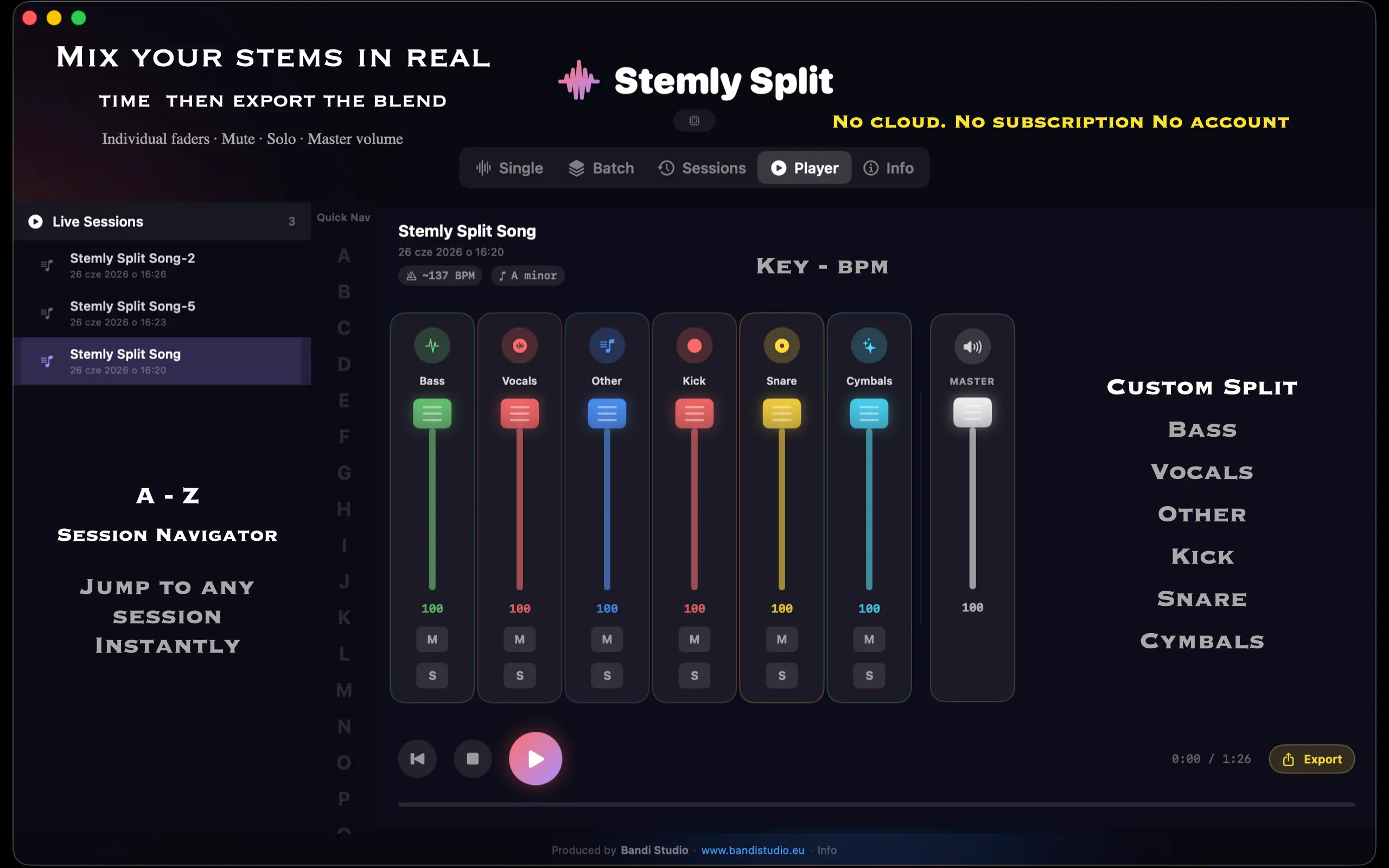Select the Player tab
Screen dimensions: 1389x868
pos(804,168)
